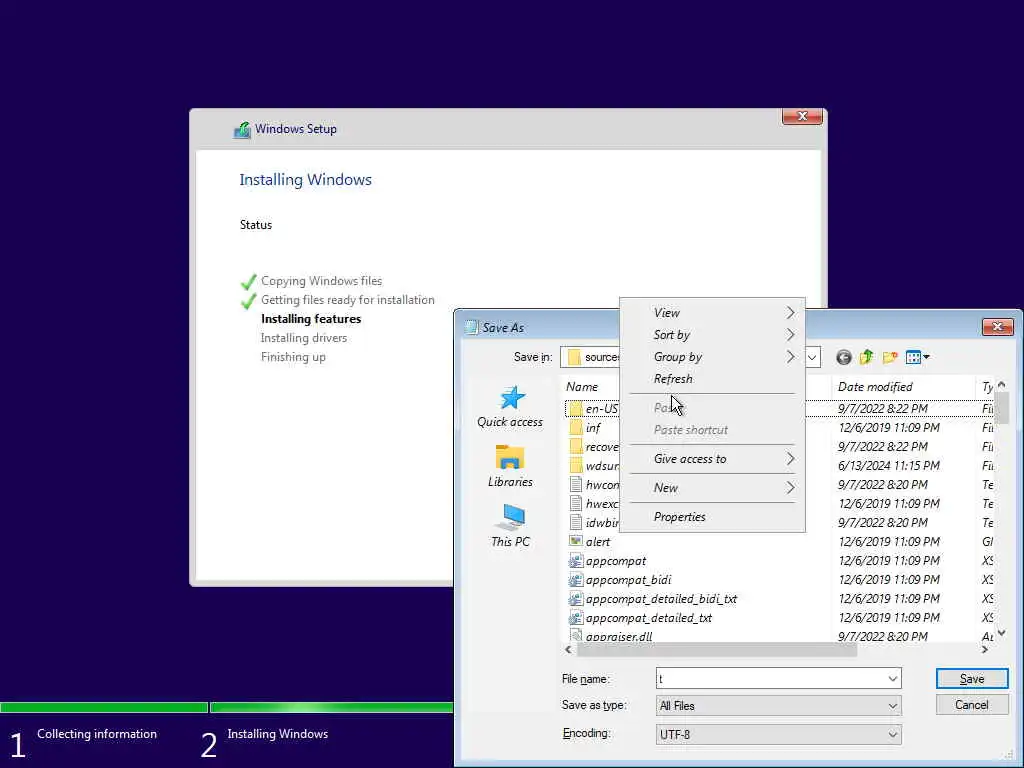The image size is (1024, 768).
Task: Create new folder toolbar icon
Action: click(889, 357)
